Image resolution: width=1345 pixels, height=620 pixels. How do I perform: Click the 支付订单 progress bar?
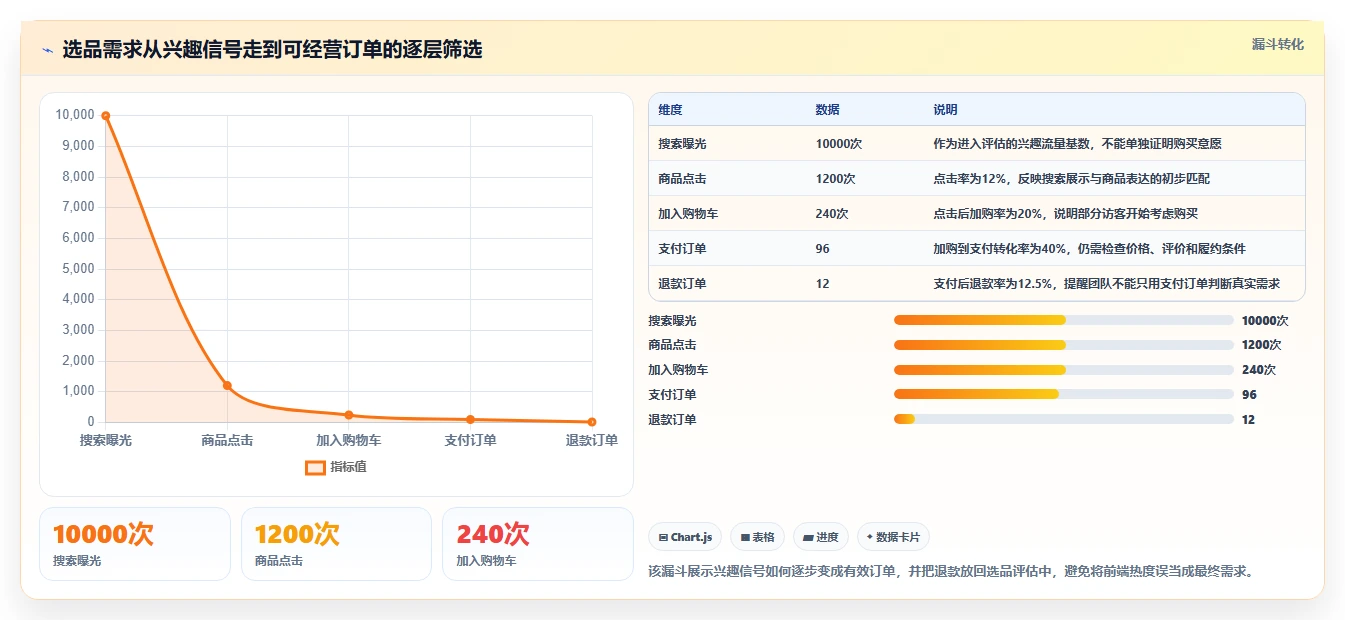point(1063,394)
